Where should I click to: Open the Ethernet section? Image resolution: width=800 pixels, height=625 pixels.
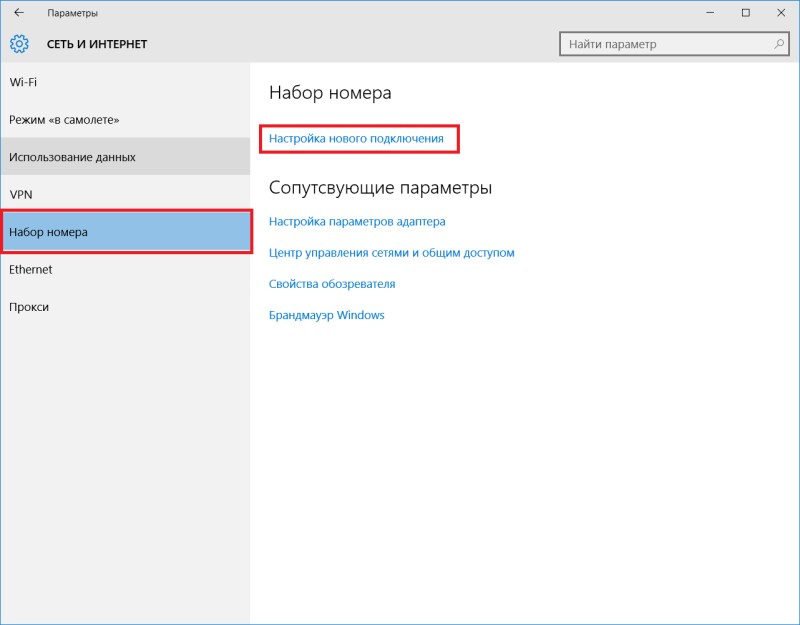[x=126, y=269]
